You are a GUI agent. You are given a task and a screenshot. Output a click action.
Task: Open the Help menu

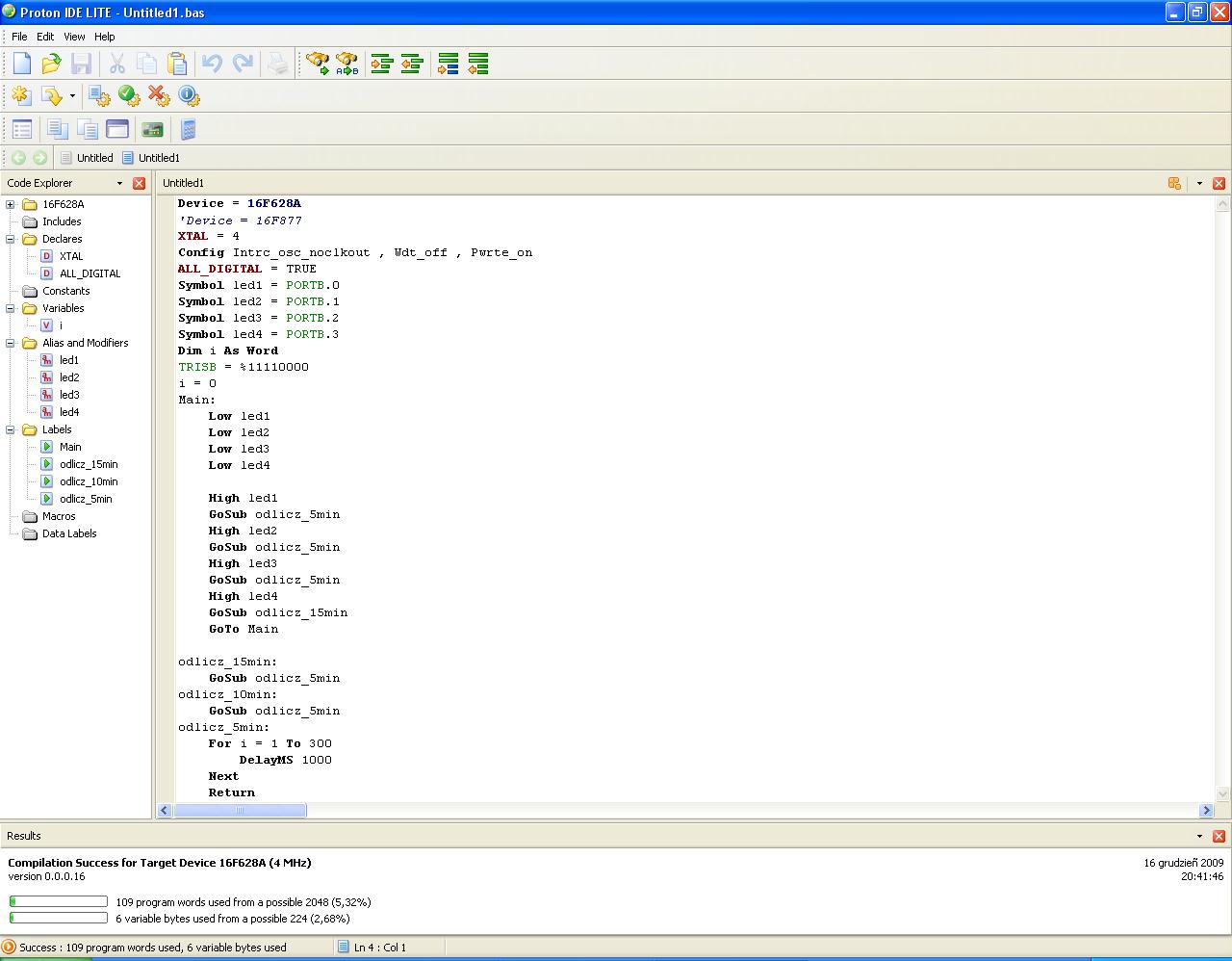pos(104,37)
